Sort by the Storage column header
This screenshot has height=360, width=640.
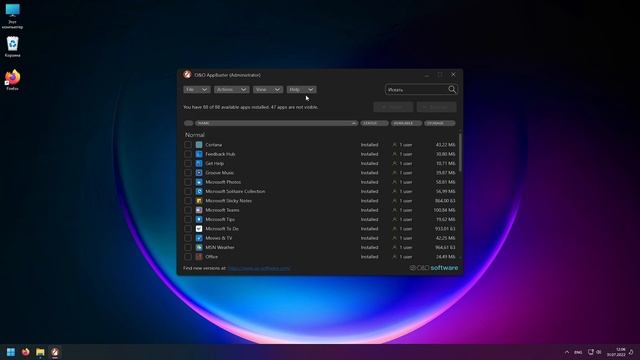pos(440,123)
